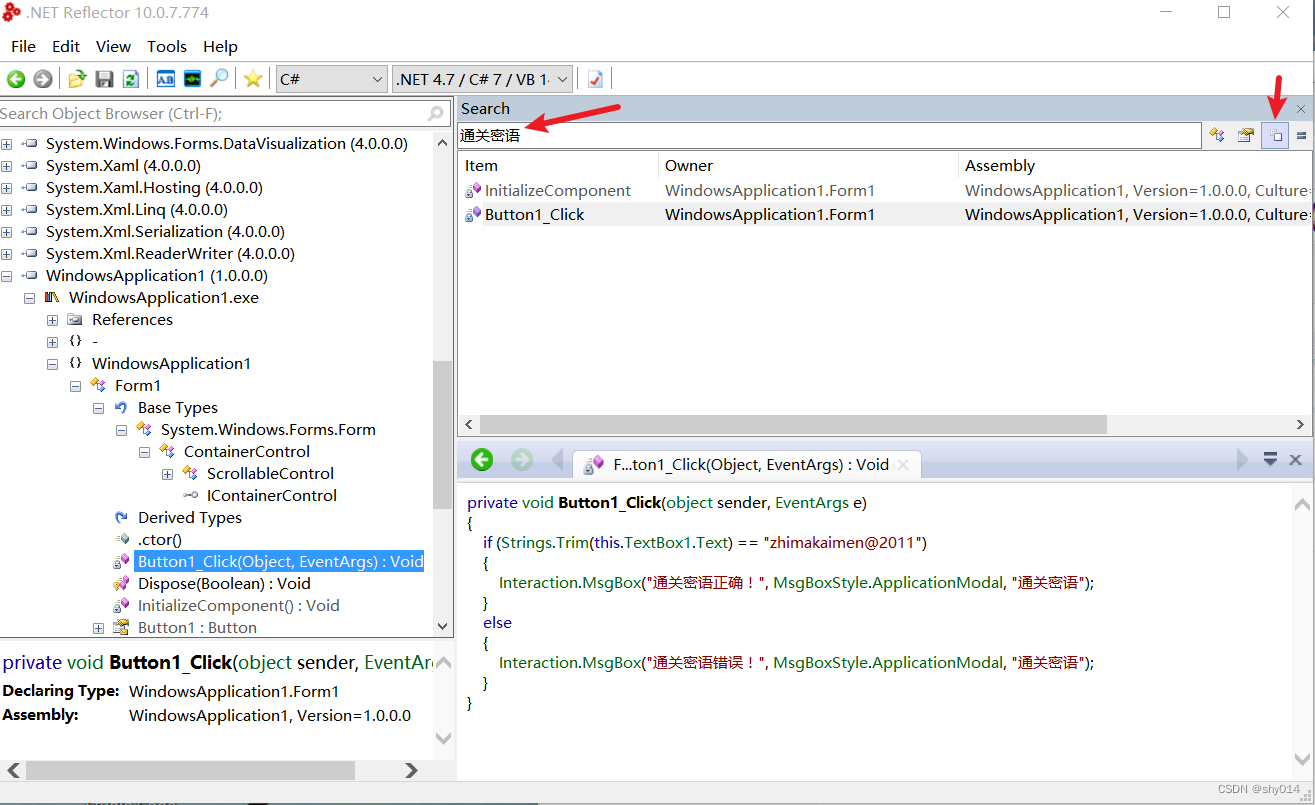Select System.Xml.Serialization (4.0.0.0) in tree

click(x=165, y=232)
